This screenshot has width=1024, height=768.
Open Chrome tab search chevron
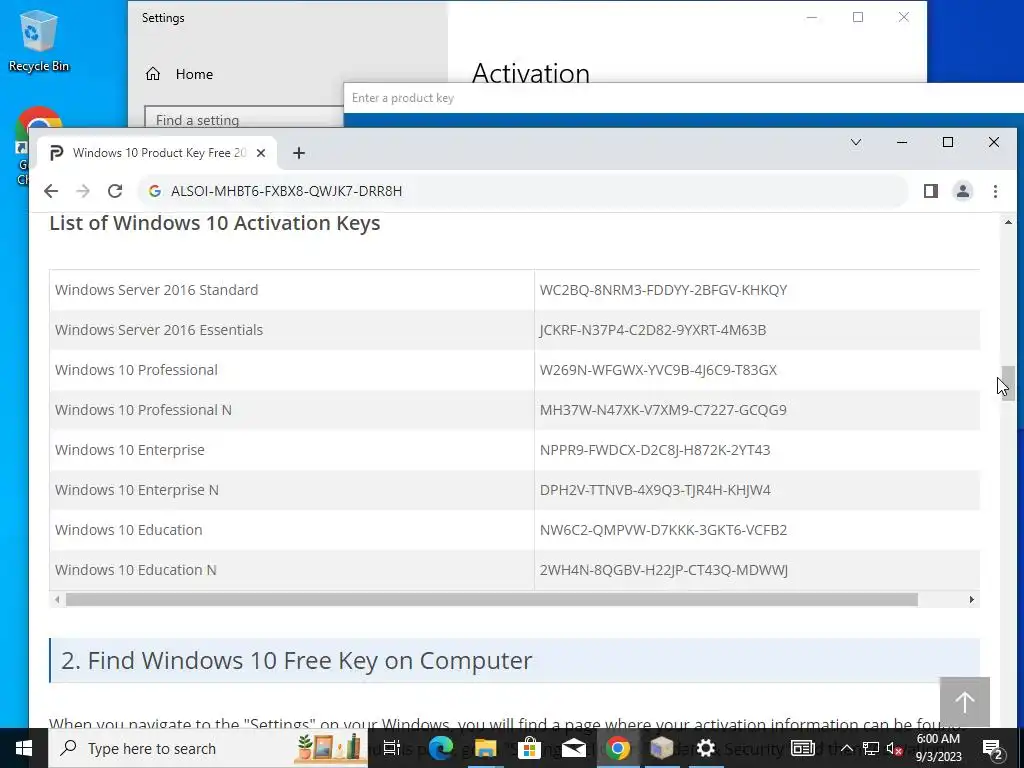coord(856,142)
